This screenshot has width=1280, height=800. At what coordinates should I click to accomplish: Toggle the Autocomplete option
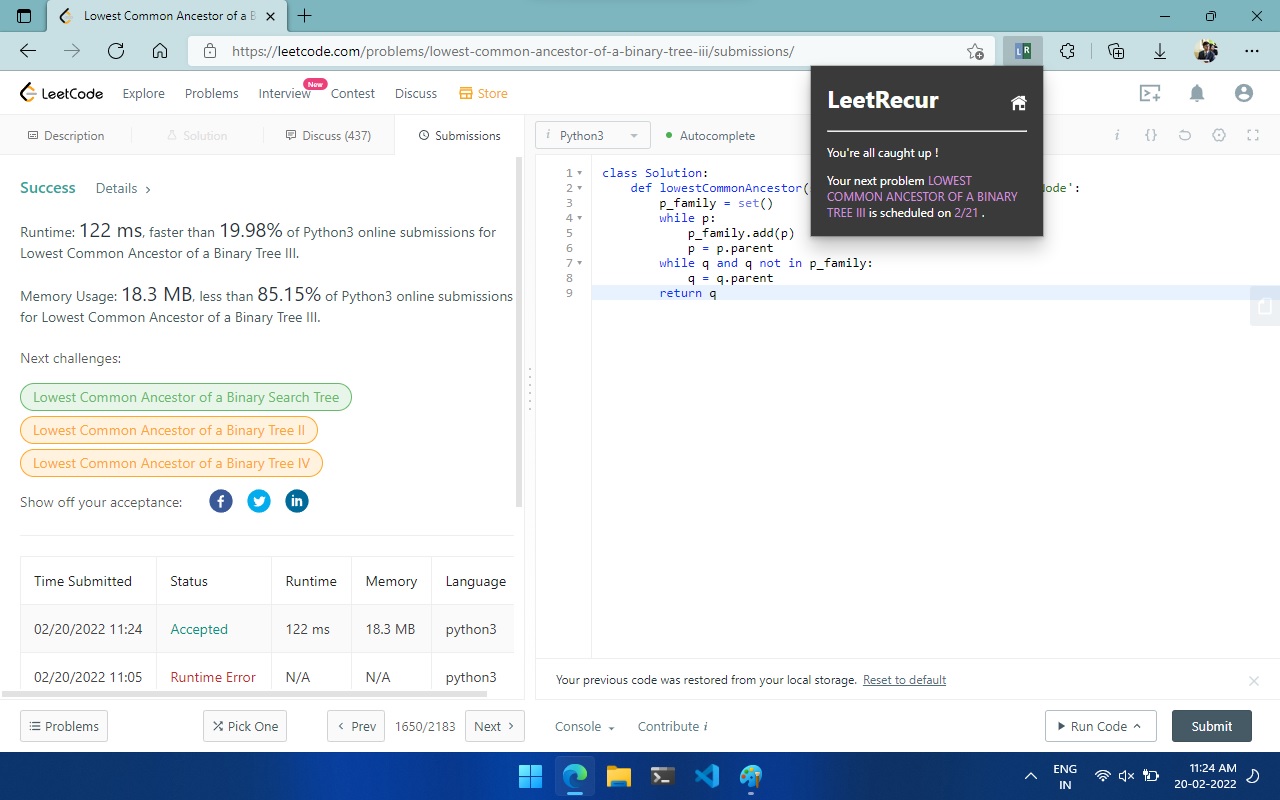tap(710, 136)
